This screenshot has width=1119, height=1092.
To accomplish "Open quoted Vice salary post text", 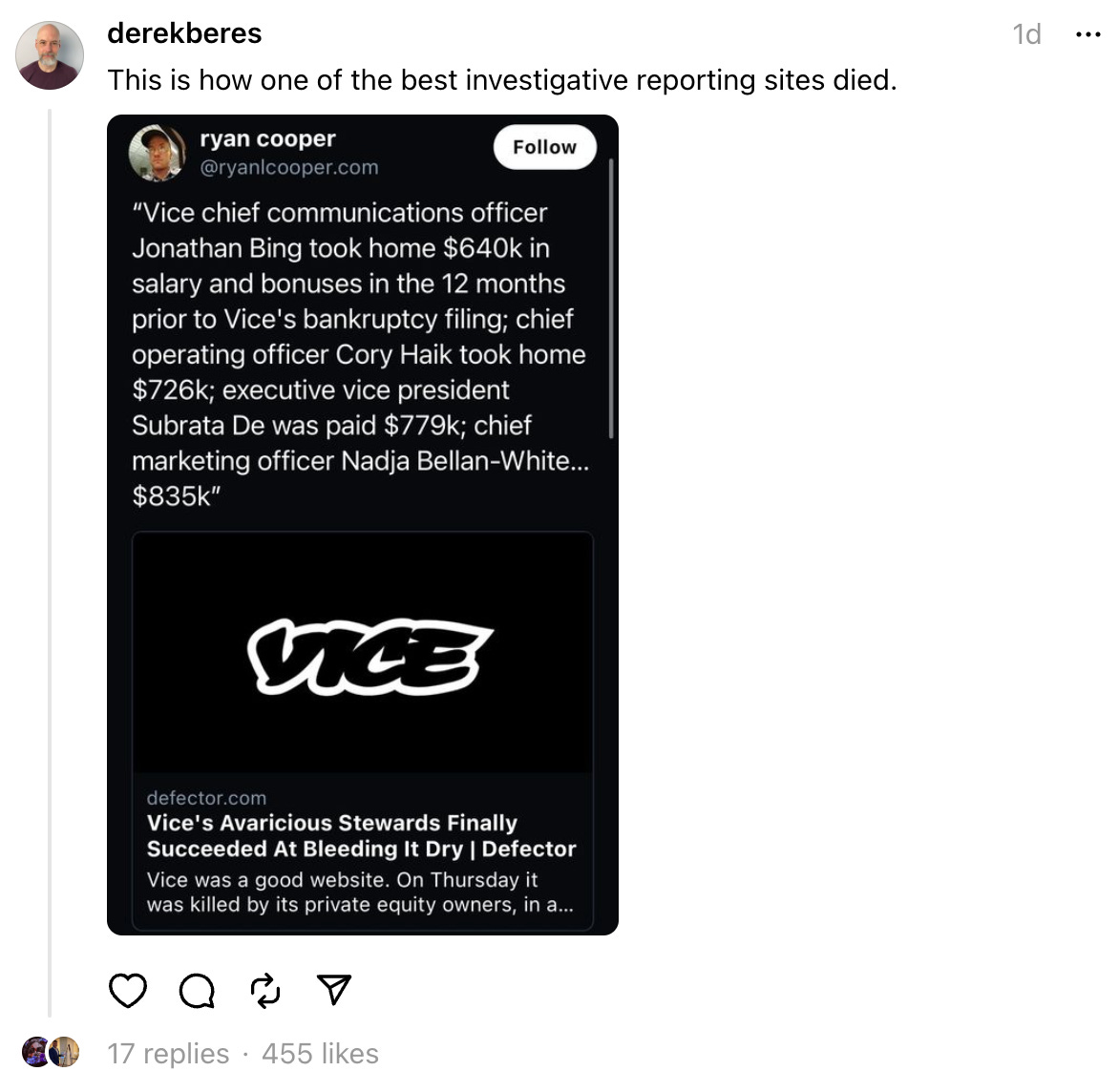I will 360,354.
